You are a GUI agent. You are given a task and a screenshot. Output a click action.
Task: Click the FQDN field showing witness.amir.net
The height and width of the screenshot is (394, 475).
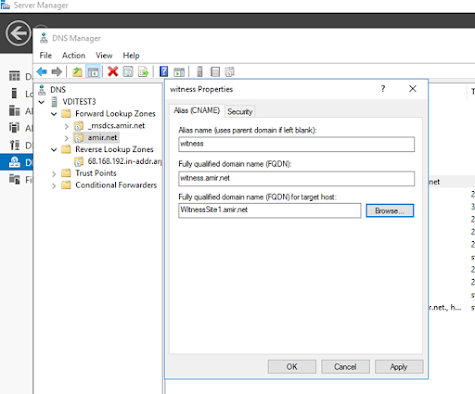click(297, 178)
